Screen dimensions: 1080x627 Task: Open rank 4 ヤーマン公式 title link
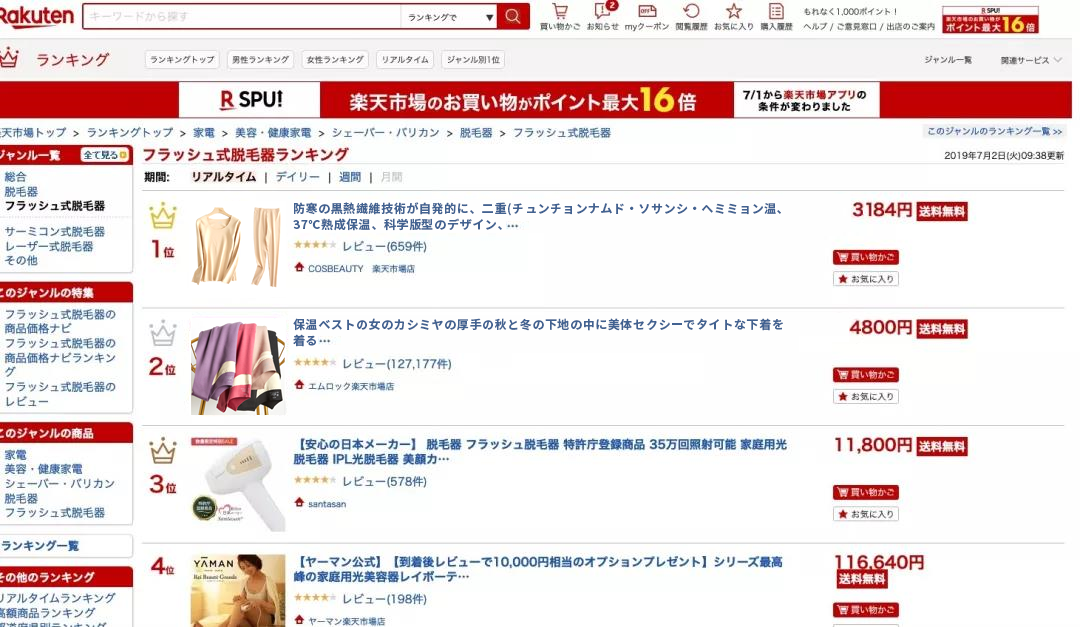538,569
